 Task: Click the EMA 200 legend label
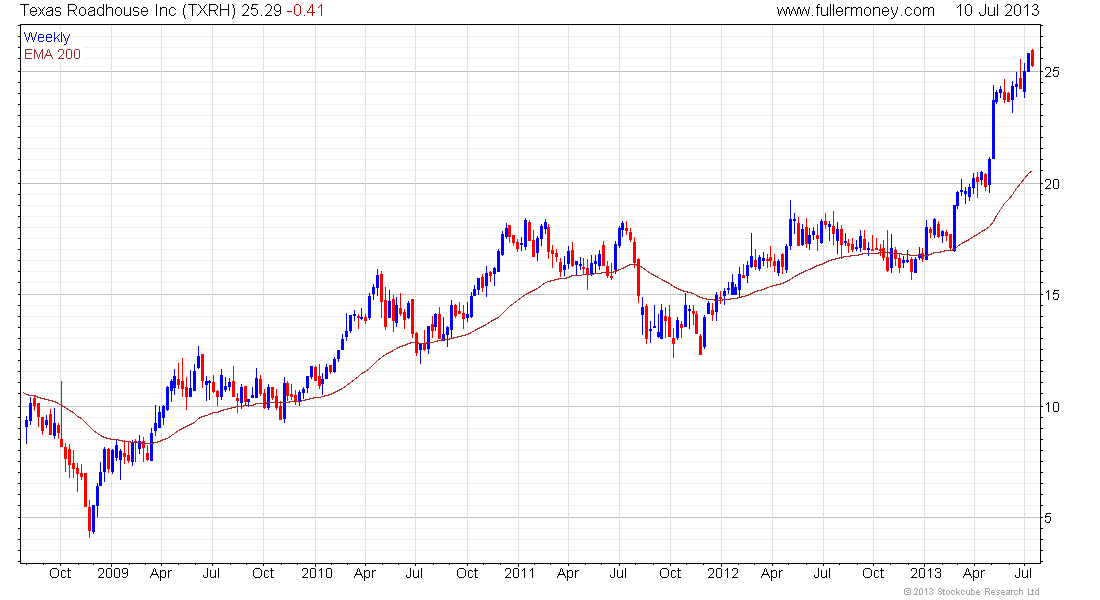tap(52, 54)
